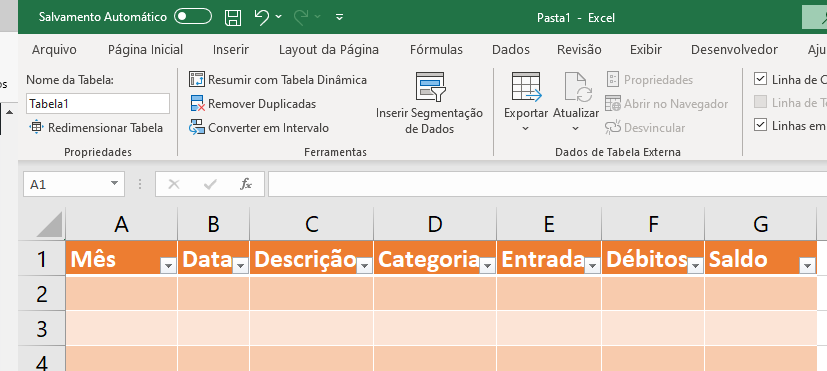Select column D header
Screen dimensions: 827x371
coord(435,224)
